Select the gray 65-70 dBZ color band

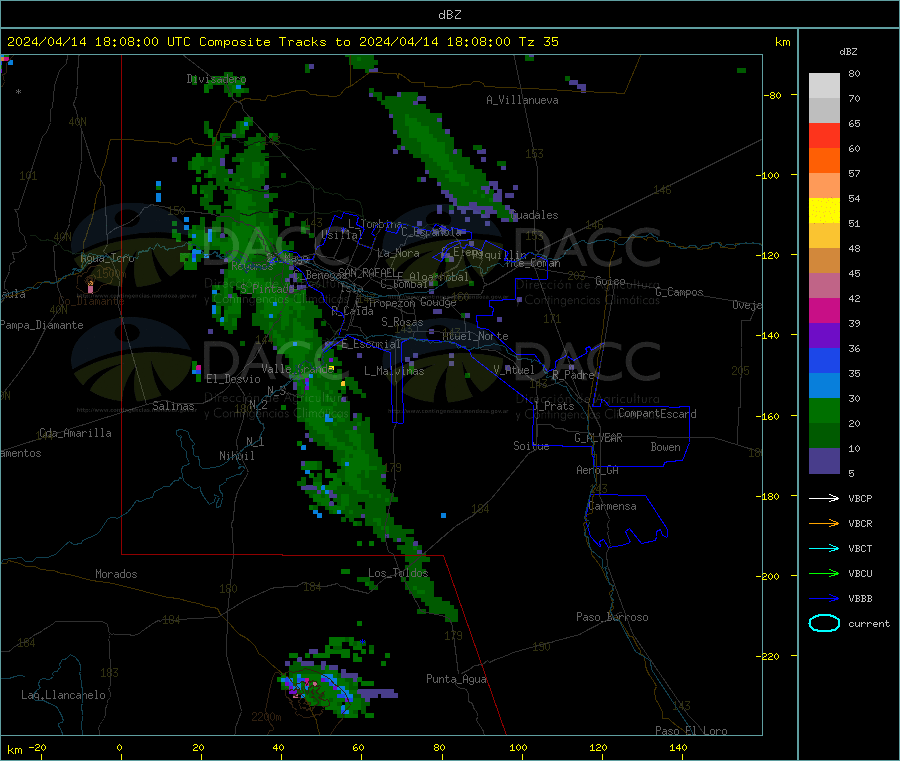[824, 111]
